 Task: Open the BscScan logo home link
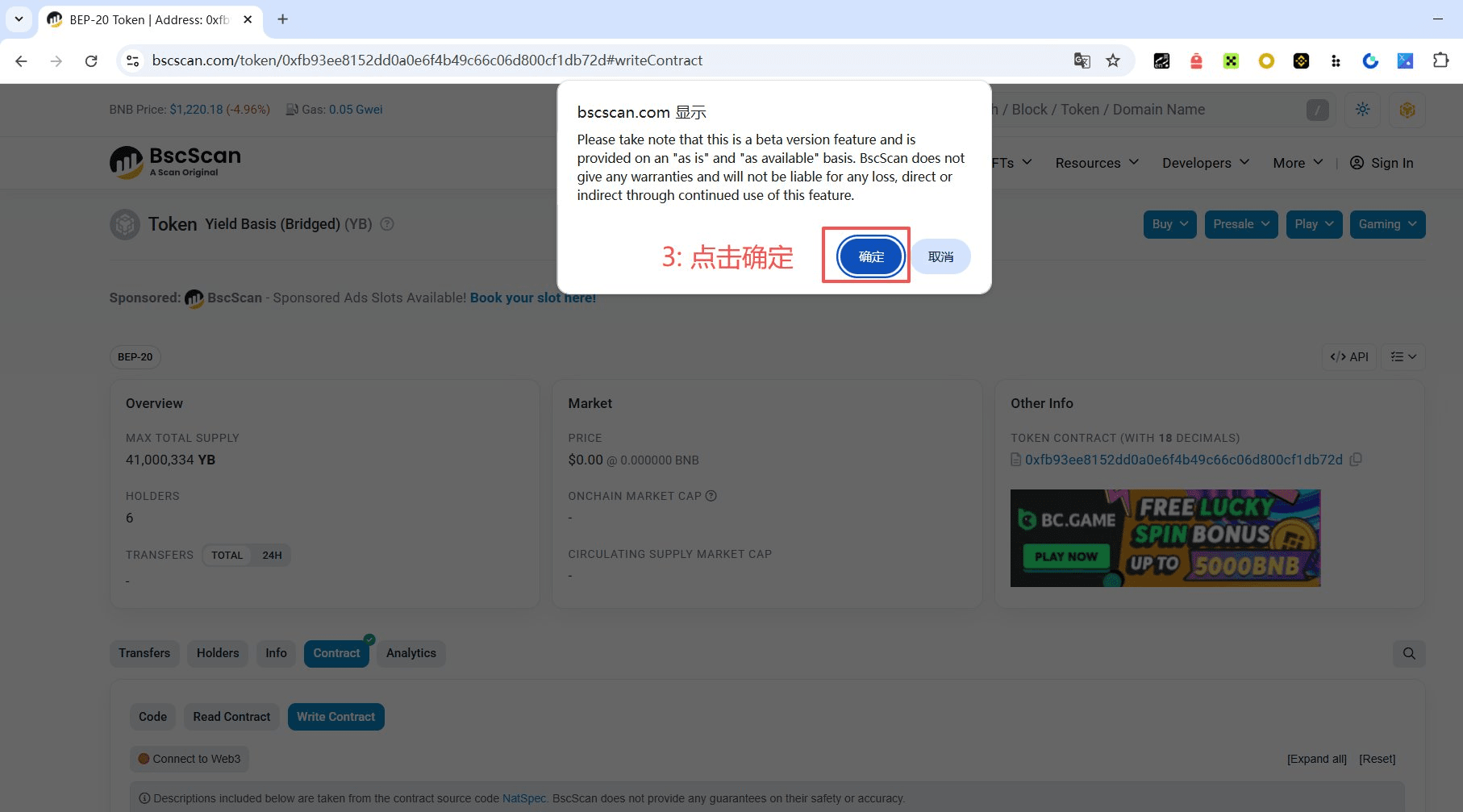tap(176, 162)
